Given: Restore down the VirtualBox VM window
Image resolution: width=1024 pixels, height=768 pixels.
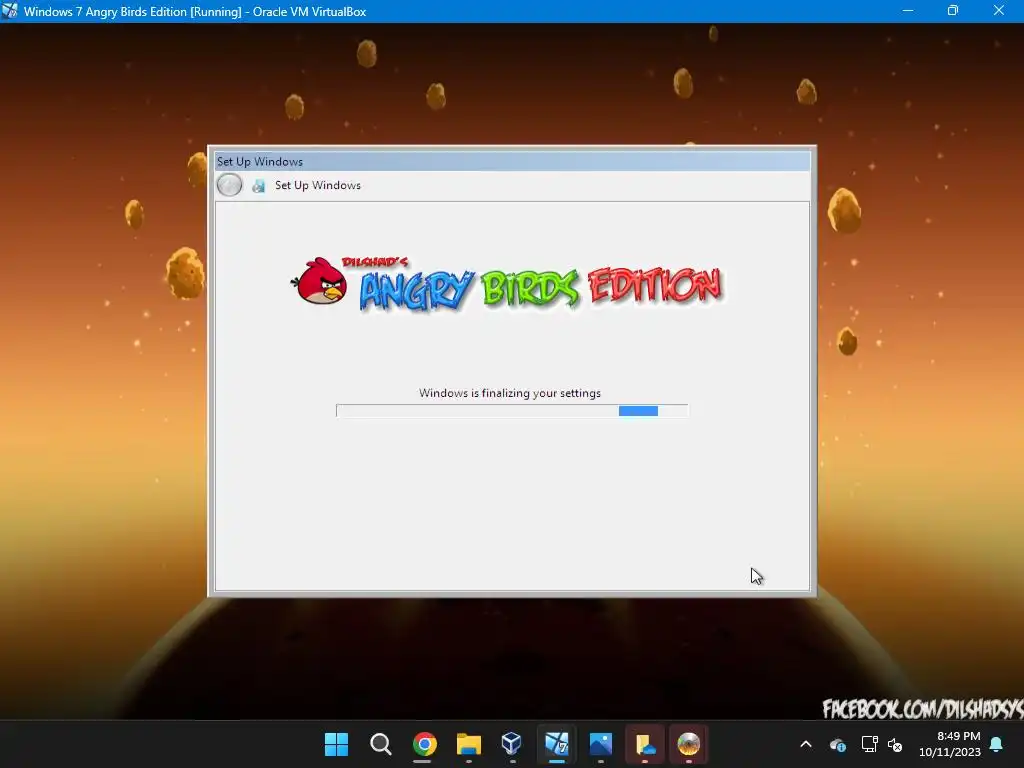Looking at the screenshot, I should pyautogui.click(x=953, y=11).
